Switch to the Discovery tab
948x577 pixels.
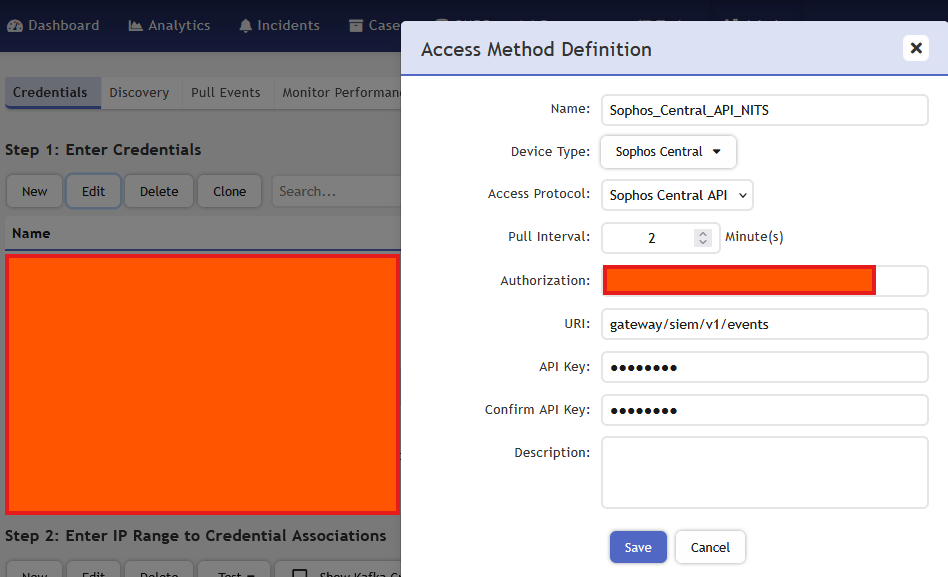coord(139,92)
